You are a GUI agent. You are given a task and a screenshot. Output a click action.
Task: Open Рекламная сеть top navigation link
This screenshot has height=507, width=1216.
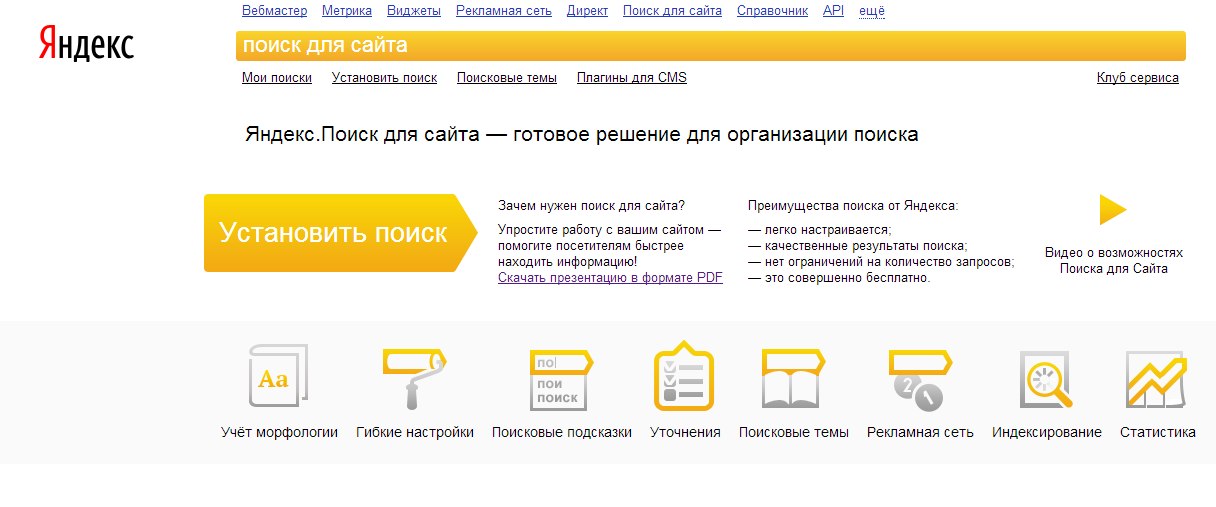coord(503,11)
